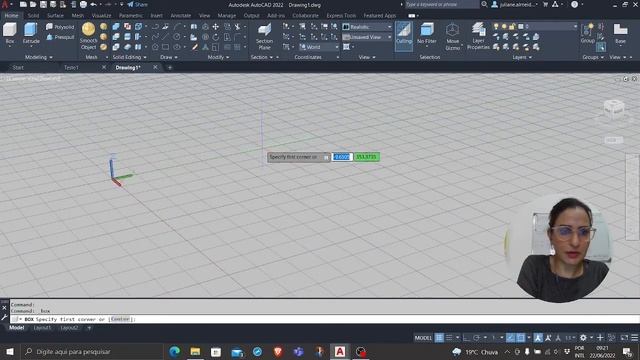The width and height of the screenshot is (640, 360).
Task: Click the No Filter selection tool
Action: pos(427,33)
